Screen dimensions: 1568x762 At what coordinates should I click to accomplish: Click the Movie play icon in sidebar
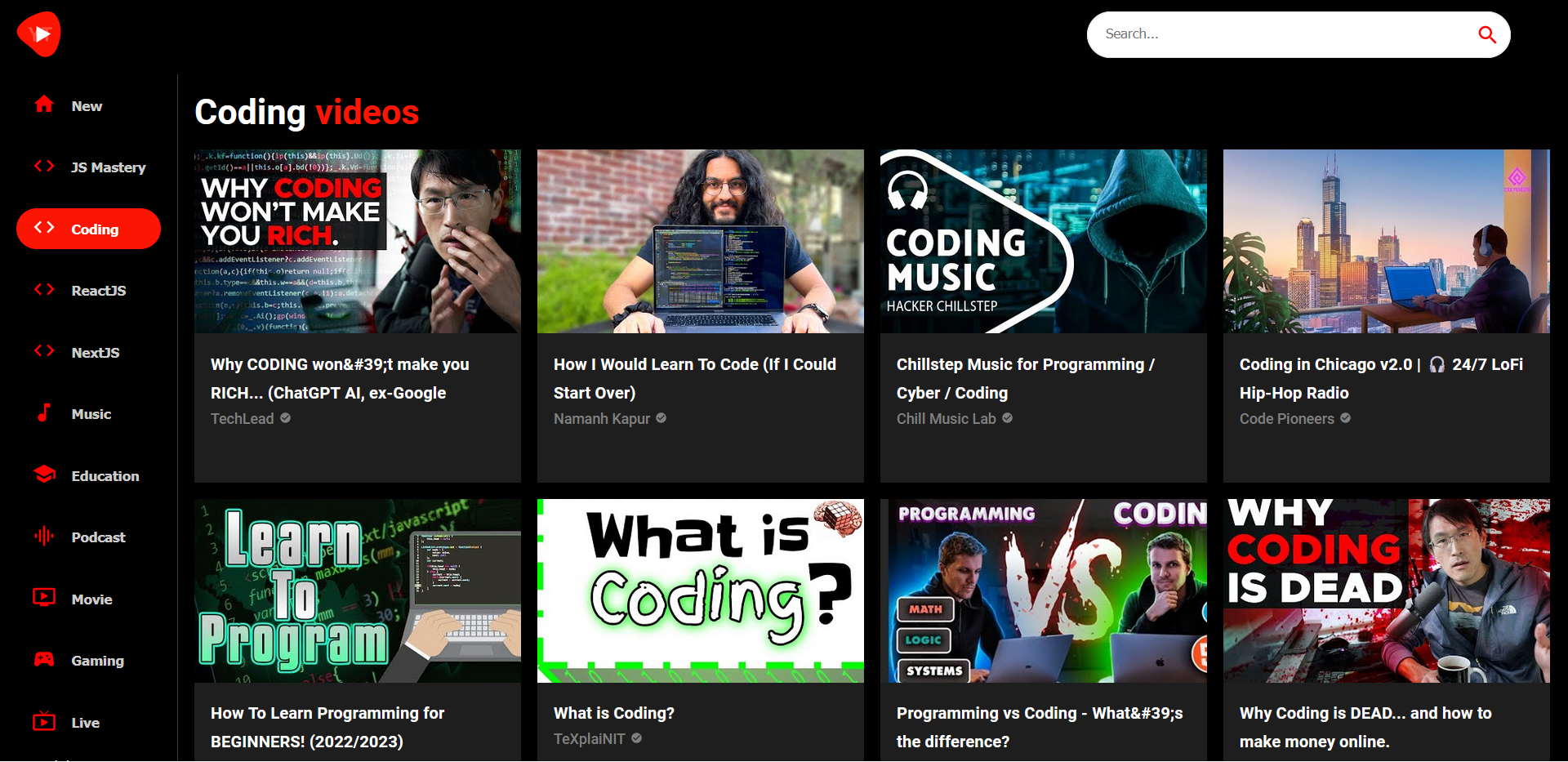tap(44, 598)
